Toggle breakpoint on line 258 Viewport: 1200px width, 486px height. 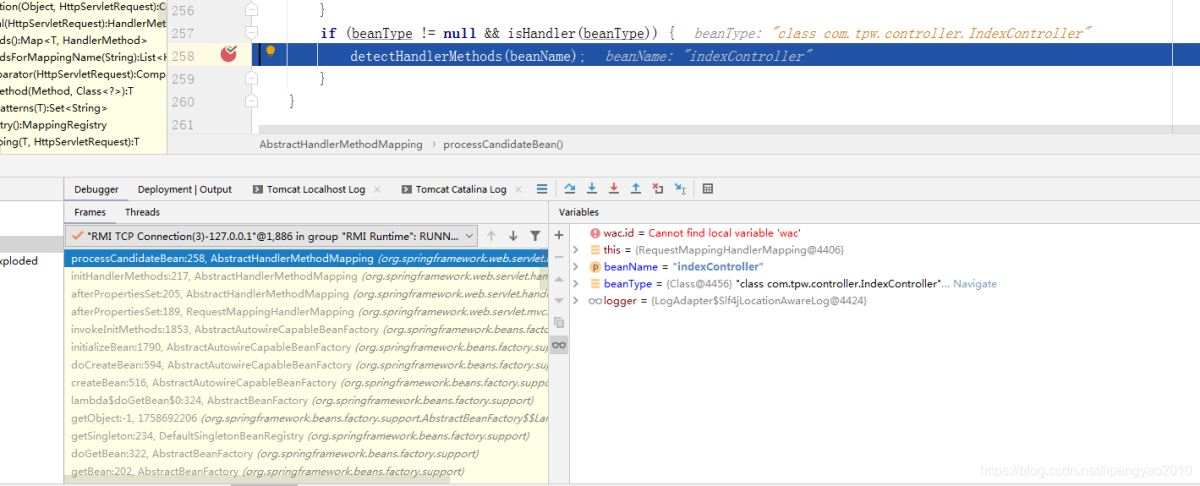point(229,55)
